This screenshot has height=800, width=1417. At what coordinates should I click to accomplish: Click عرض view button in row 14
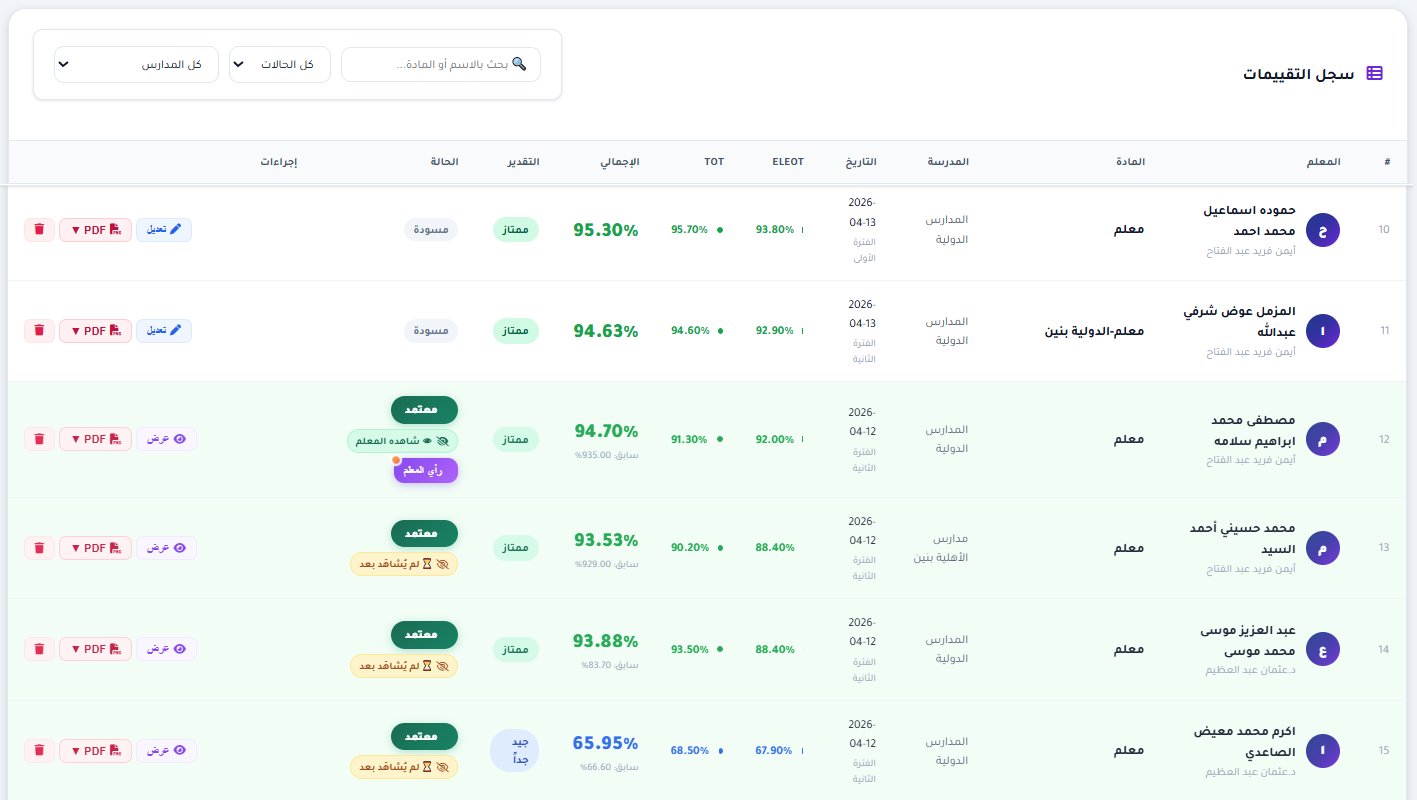166,649
